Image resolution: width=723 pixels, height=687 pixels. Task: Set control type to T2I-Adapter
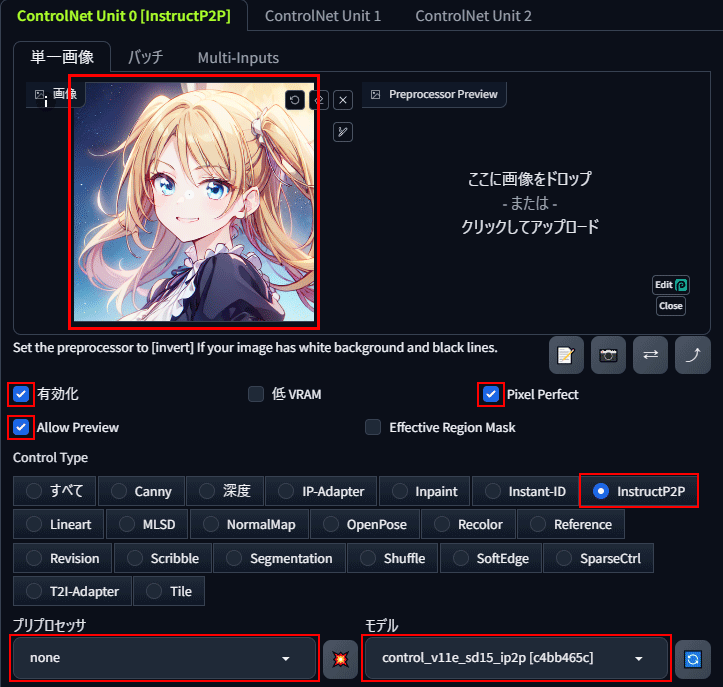point(72,591)
